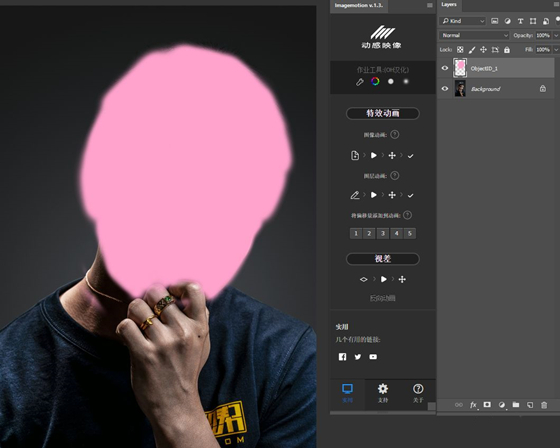This screenshot has width=560, height=448.
Task: Open the rainbow color wheel tool
Action: [x=375, y=81]
